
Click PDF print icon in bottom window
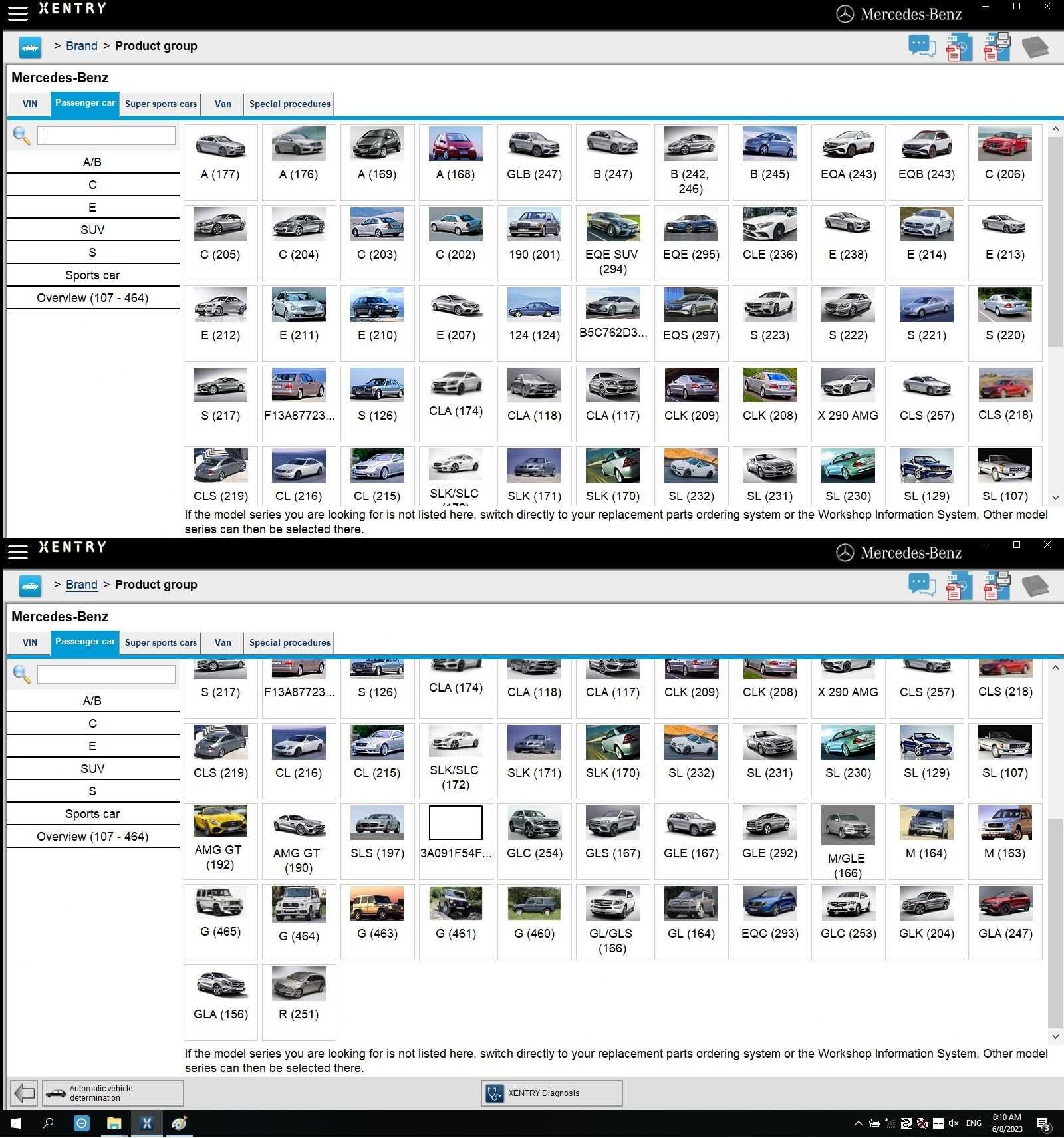coord(996,585)
